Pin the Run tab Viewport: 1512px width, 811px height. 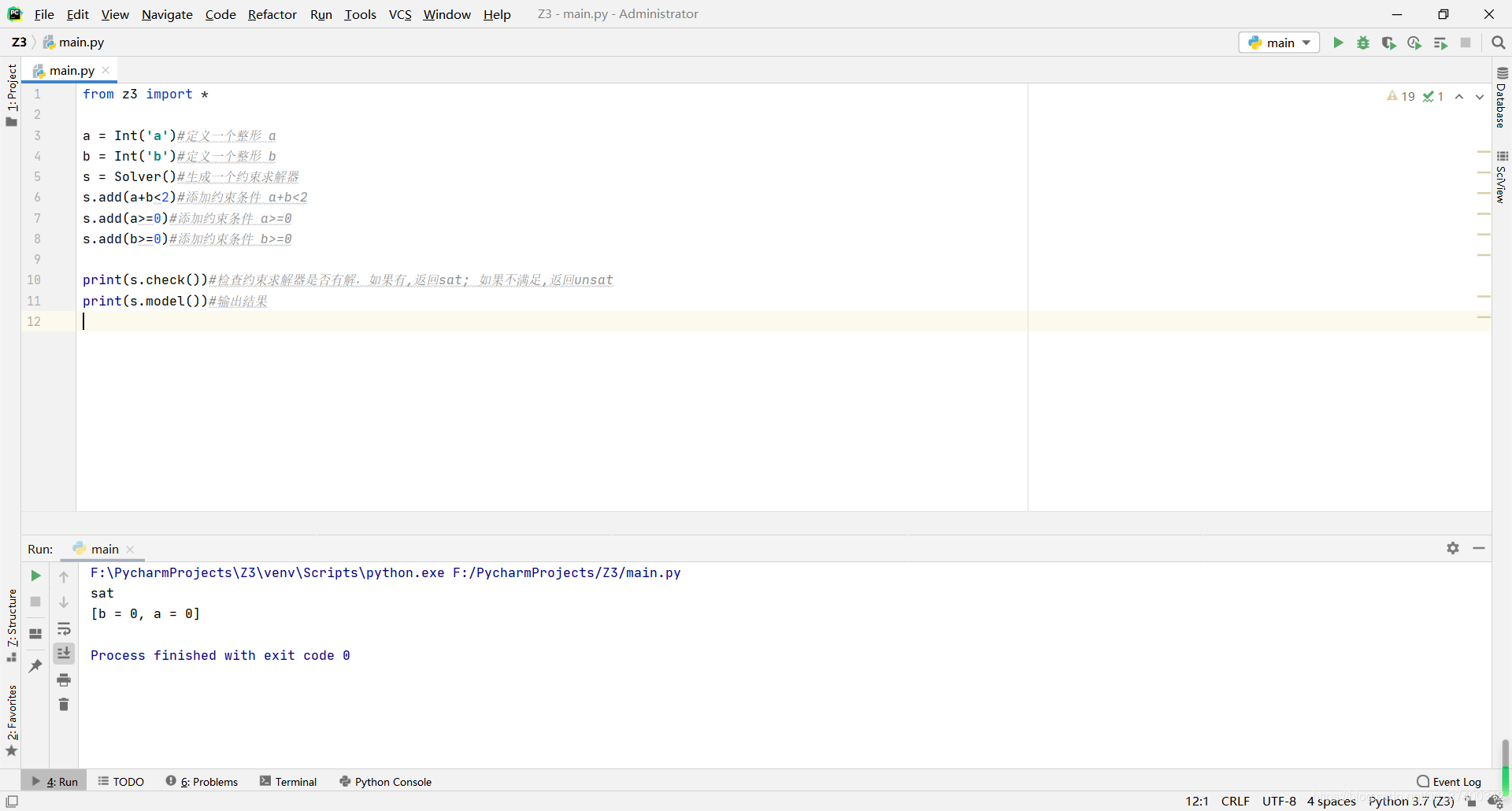coord(35,665)
